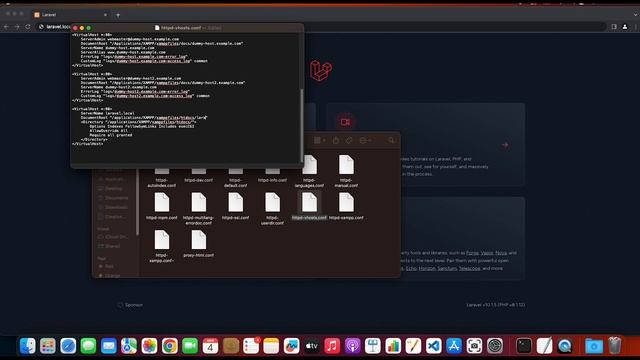640x360 pixels.
Task: Open Photos from the dock
Action: (x=149, y=346)
